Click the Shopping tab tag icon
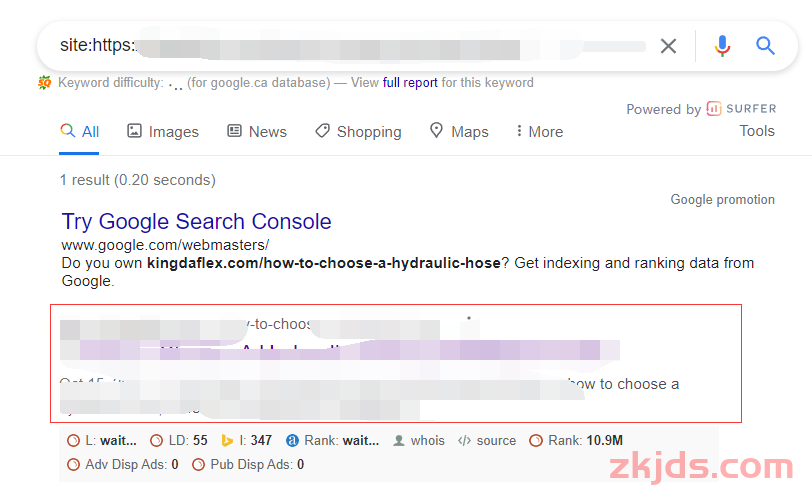Image resolution: width=812 pixels, height=498 pixels. [x=322, y=131]
